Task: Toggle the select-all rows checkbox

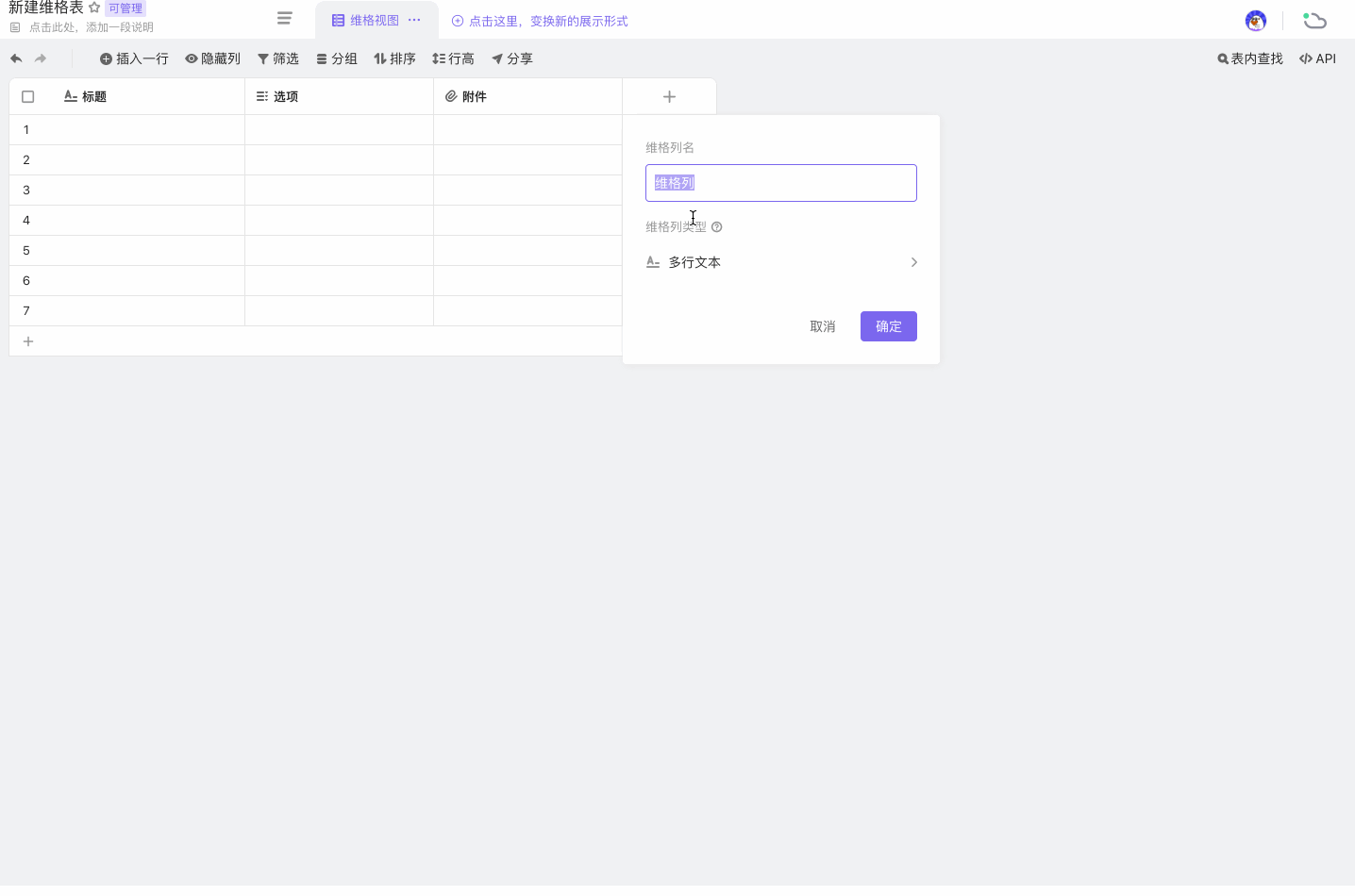Action: pos(28,96)
